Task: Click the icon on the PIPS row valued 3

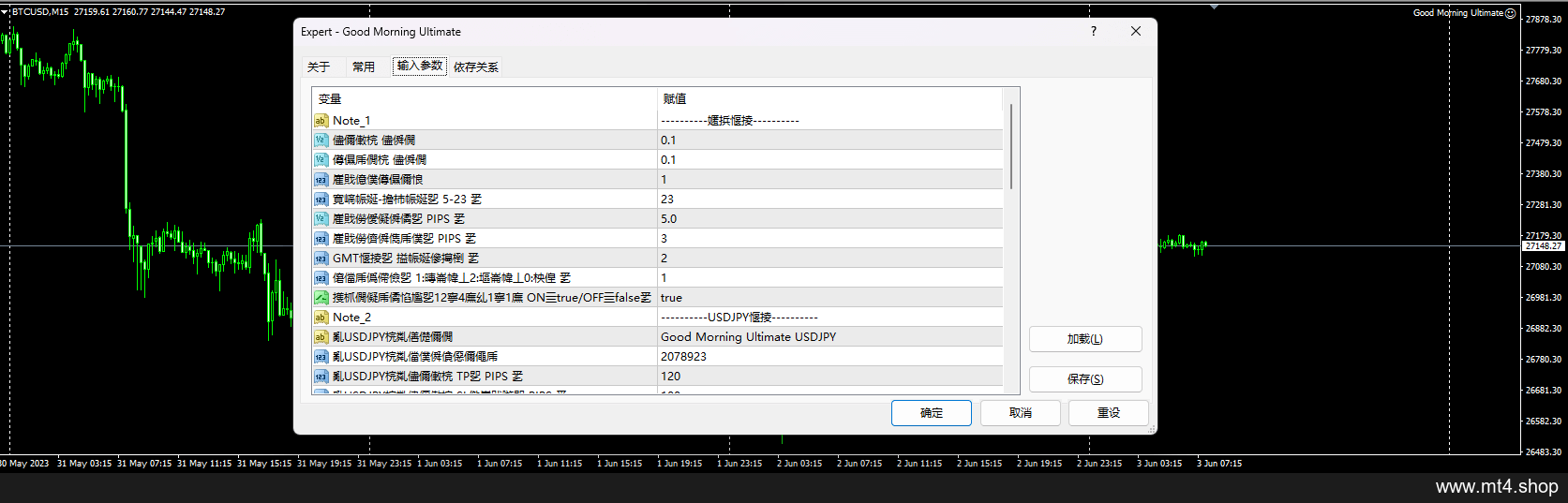Action: click(321, 238)
